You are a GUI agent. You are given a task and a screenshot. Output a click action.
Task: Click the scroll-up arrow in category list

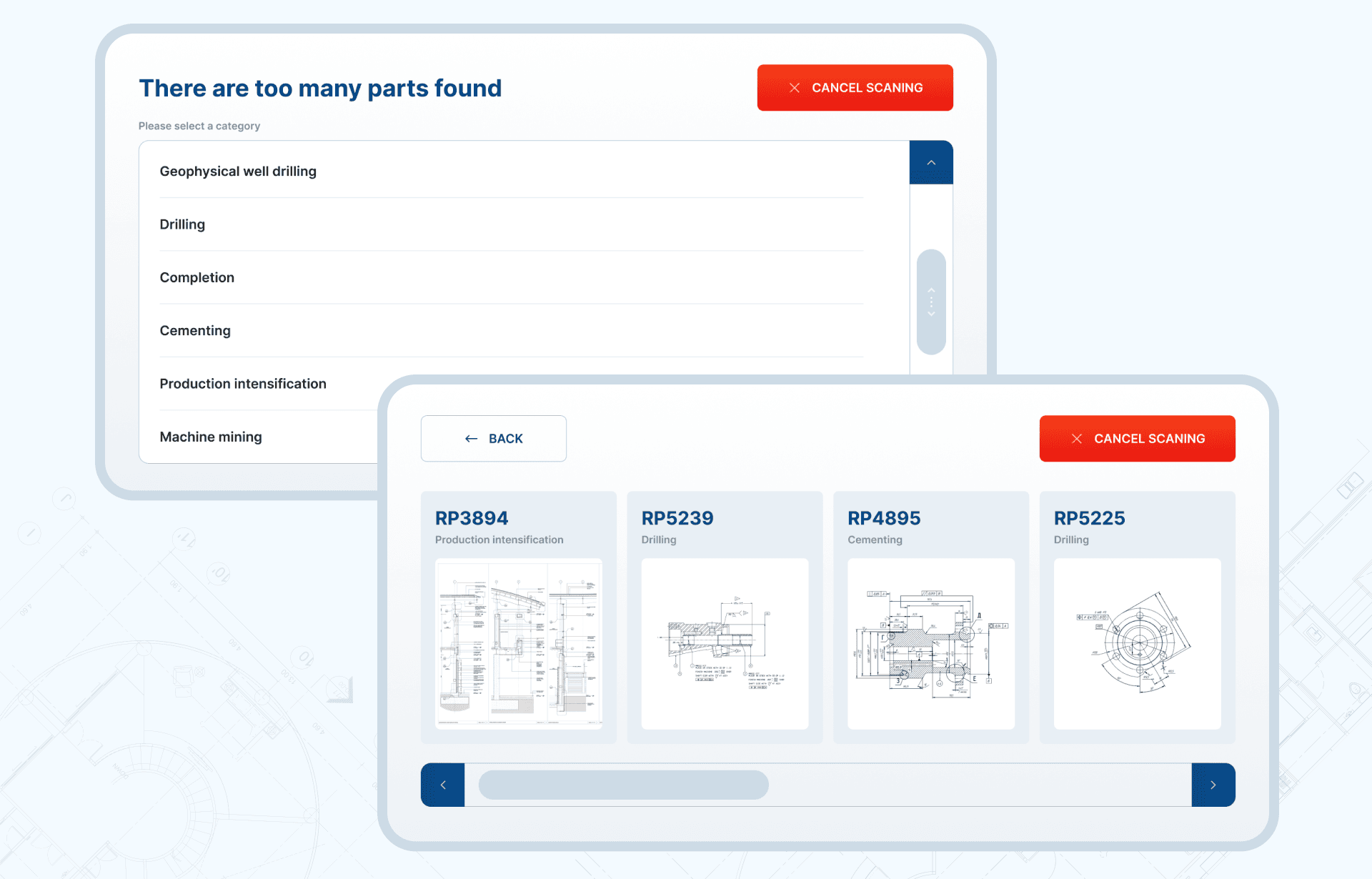point(930,163)
